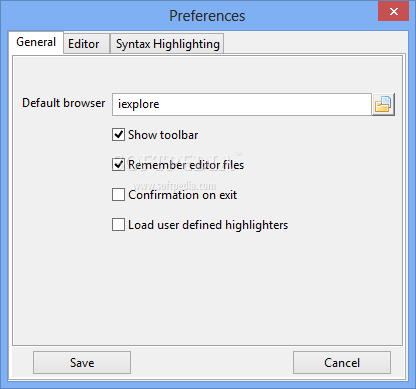The image size is (416, 389).
Task: Click the Cancel button
Action: coord(342,362)
